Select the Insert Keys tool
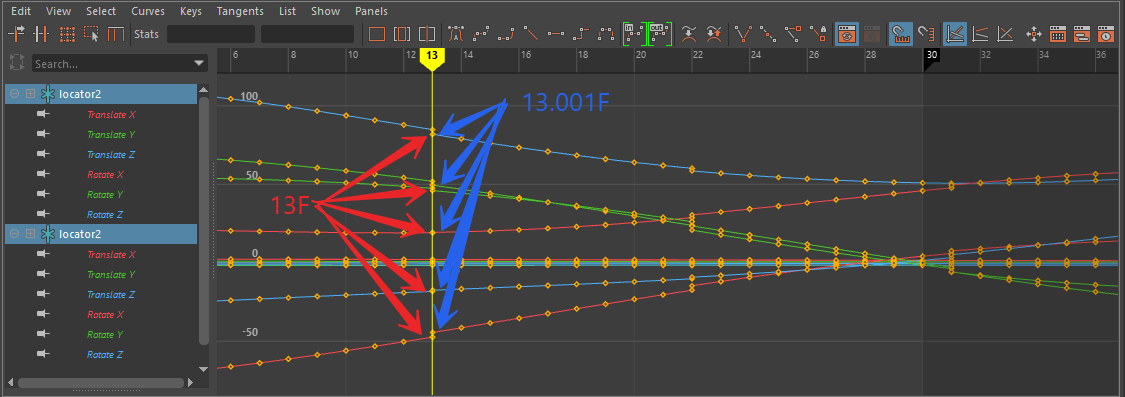The image size is (1125, 397). pos(41,33)
